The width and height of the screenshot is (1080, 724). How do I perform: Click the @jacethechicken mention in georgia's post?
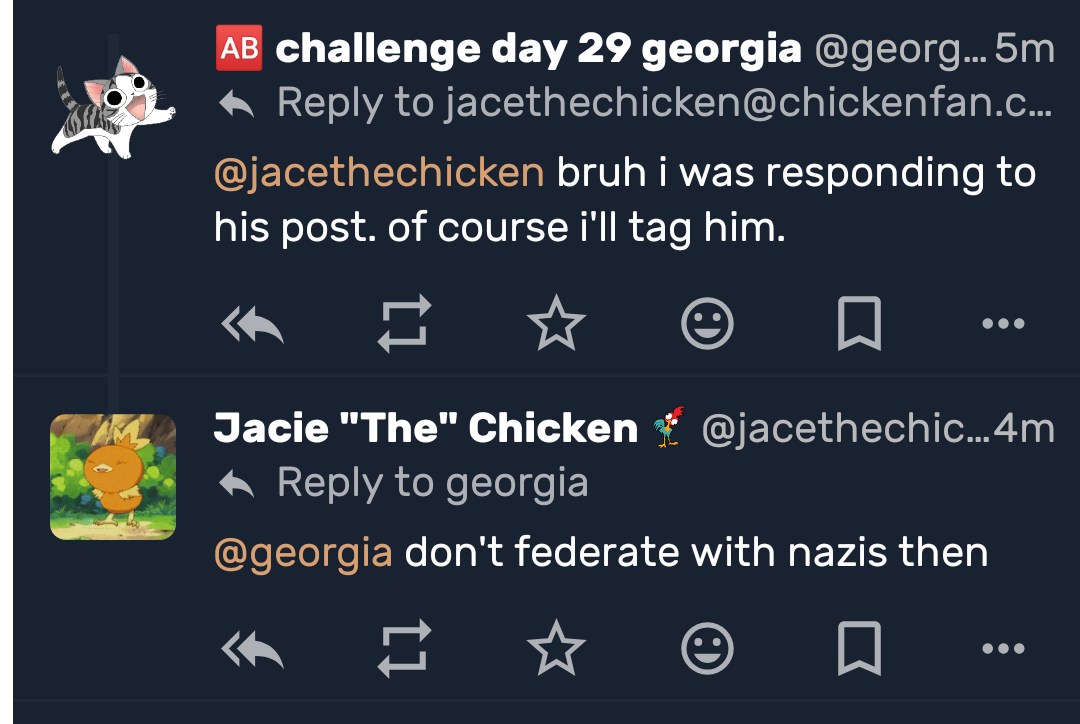(x=379, y=173)
